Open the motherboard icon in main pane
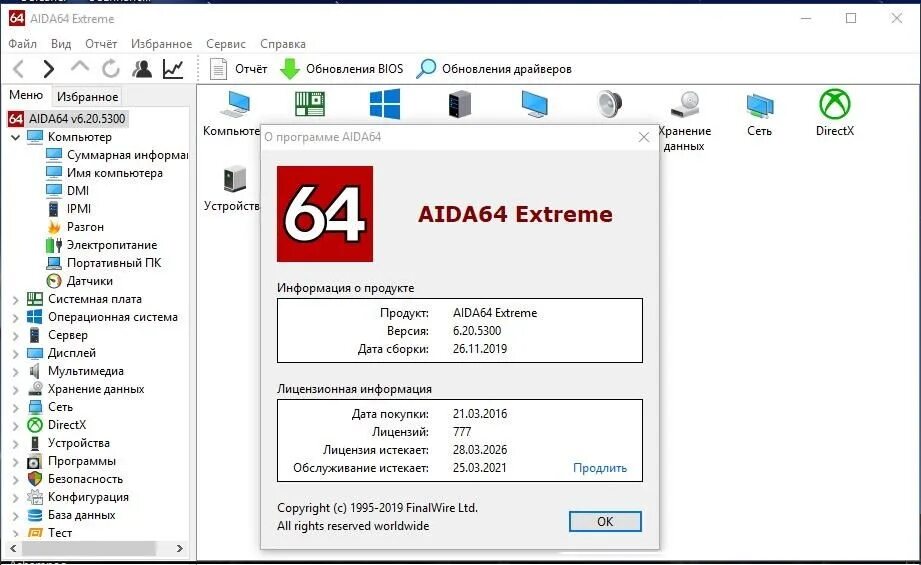 [310, 105]
